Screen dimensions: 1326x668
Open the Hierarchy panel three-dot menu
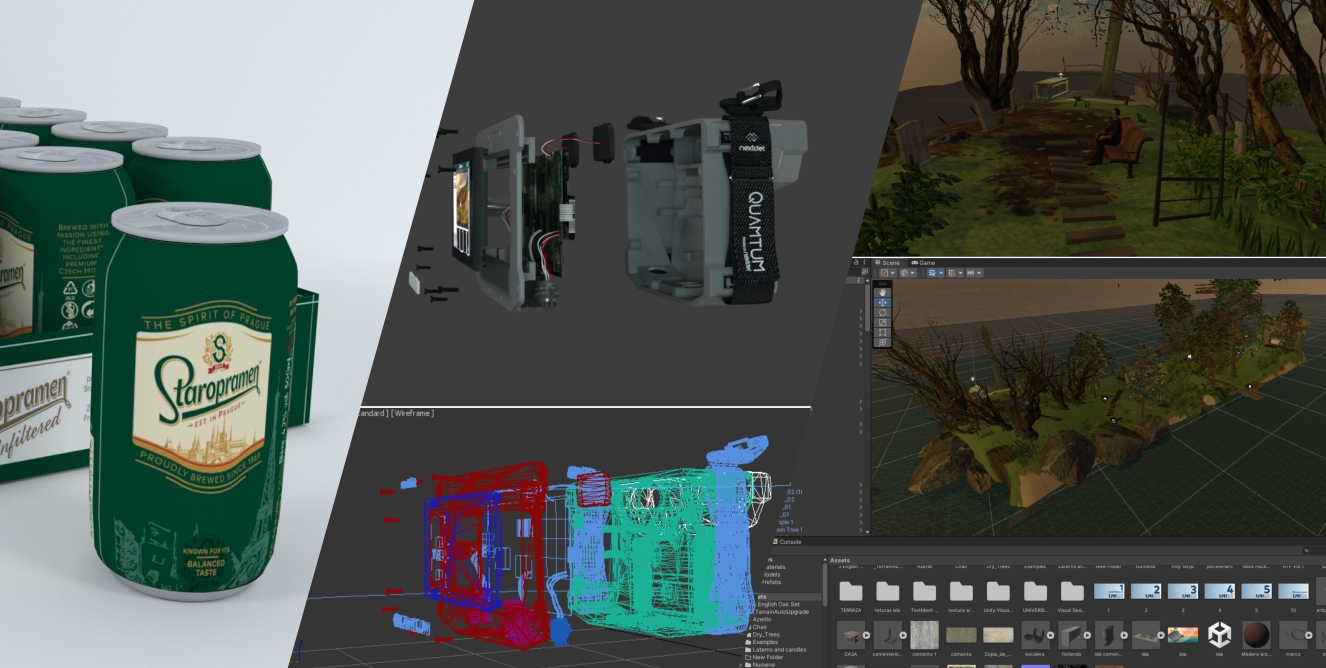[x=864, y=262]
